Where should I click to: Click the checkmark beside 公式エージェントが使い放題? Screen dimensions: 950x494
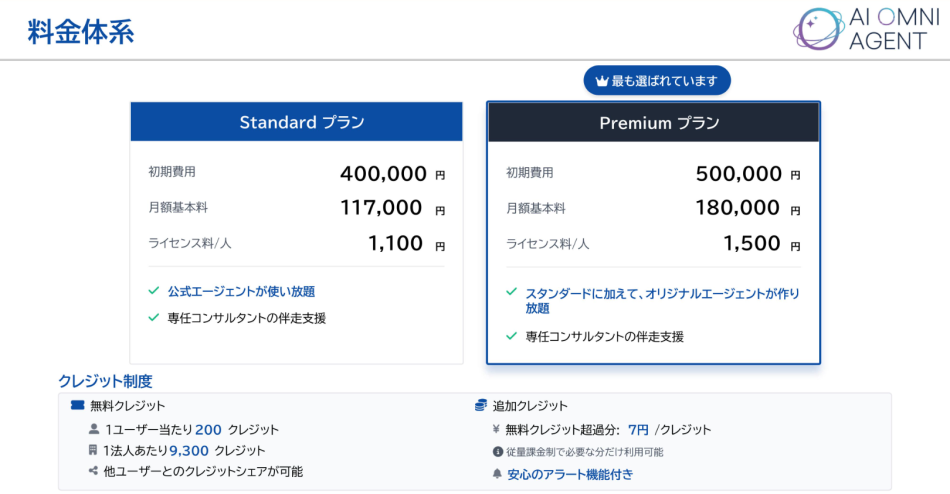[154, 291]
